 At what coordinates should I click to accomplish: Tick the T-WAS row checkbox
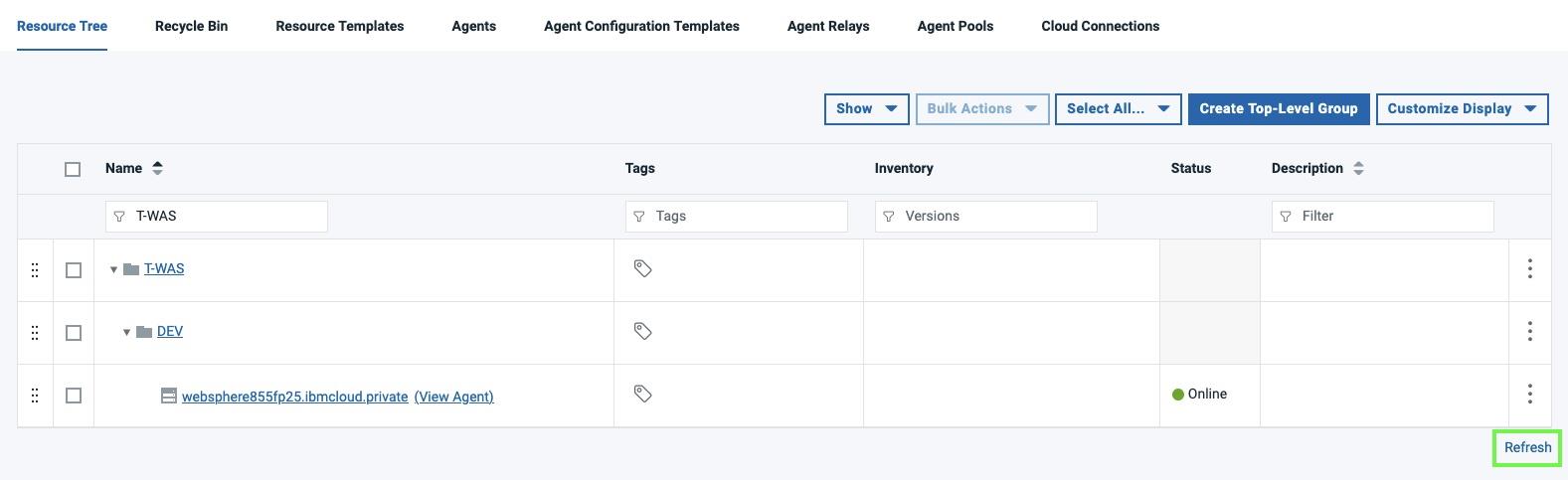pos(73,270)
